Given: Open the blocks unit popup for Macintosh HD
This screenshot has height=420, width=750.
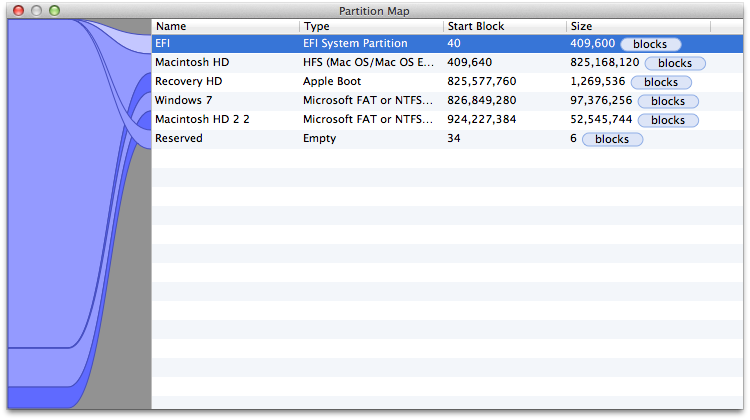Looking at the screenshot, I should pos(675,63).
